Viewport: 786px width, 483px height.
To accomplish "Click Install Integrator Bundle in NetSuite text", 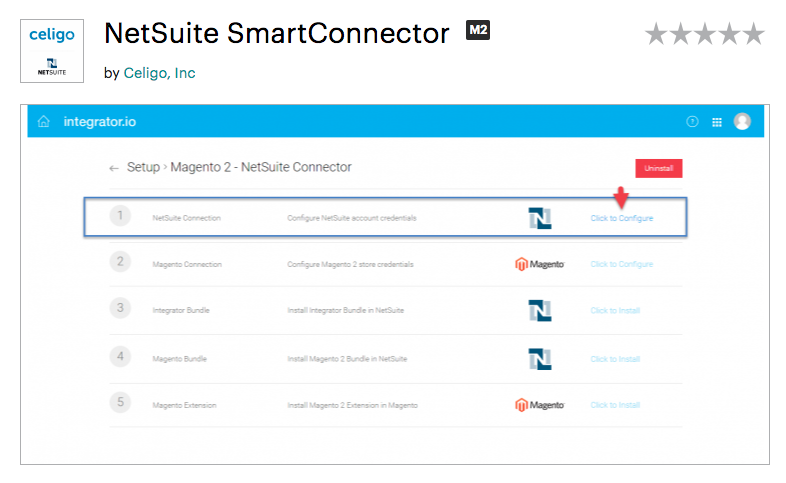I will pos(345,310).
